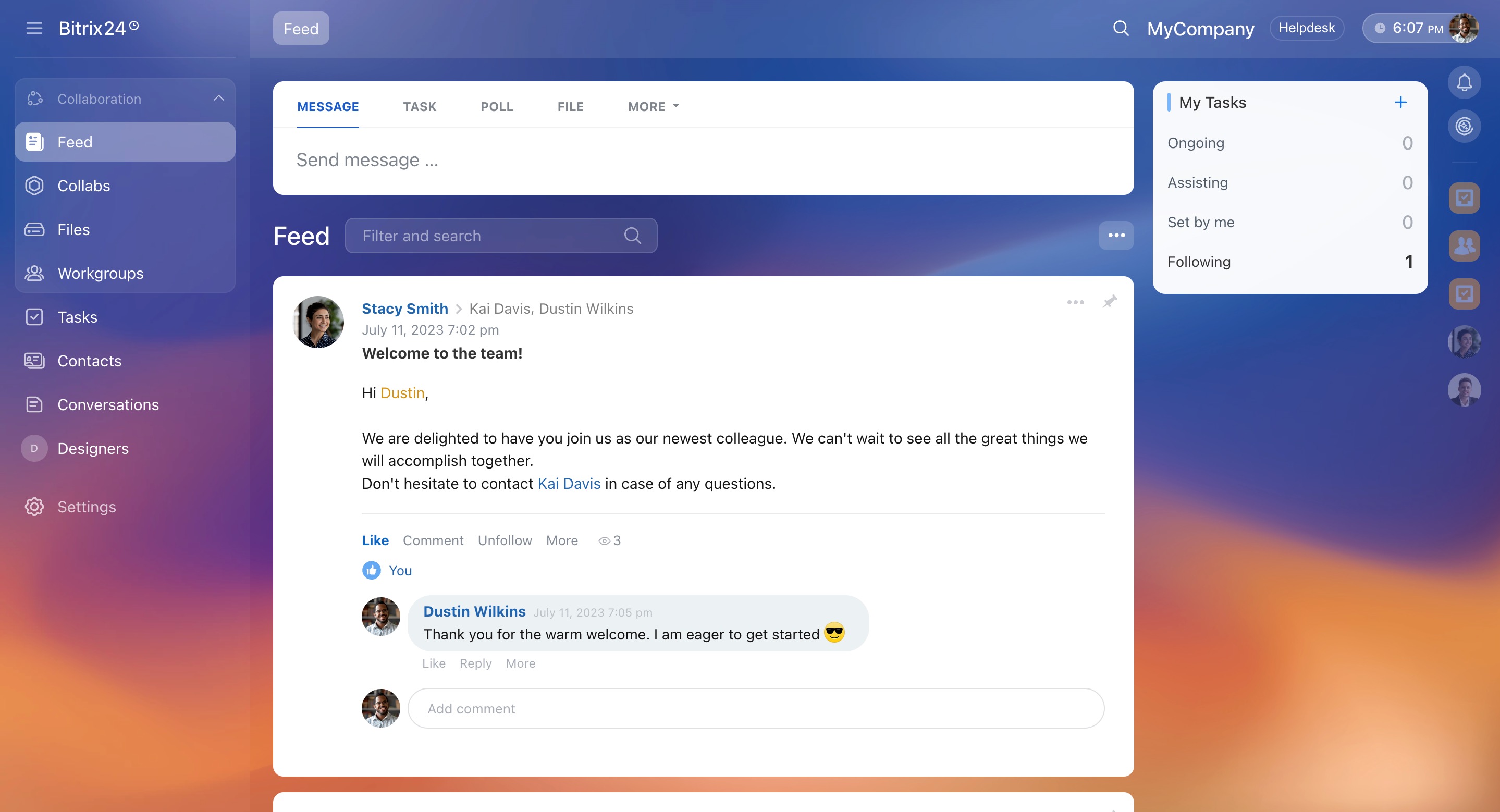Click the Filter and search field
The height and width of the screenshot is (812, 1500).
click(489, 236)
